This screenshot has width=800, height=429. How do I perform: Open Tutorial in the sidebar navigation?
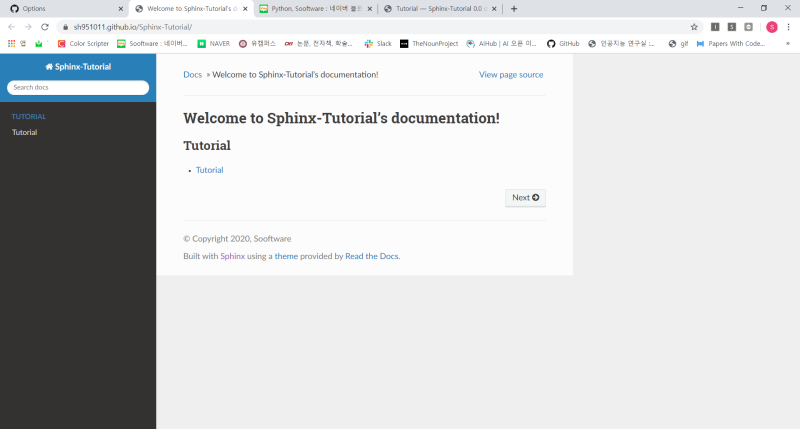click(24, 133)
